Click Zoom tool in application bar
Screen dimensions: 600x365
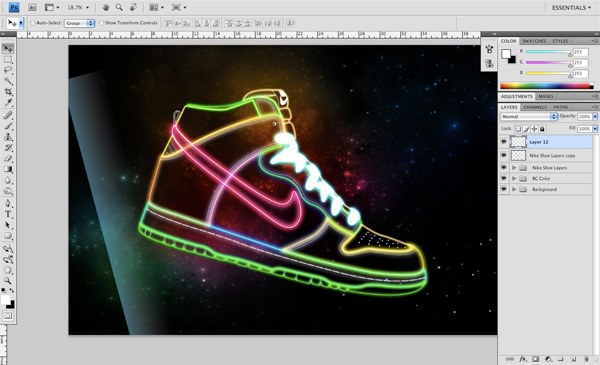tap(119, 7)
